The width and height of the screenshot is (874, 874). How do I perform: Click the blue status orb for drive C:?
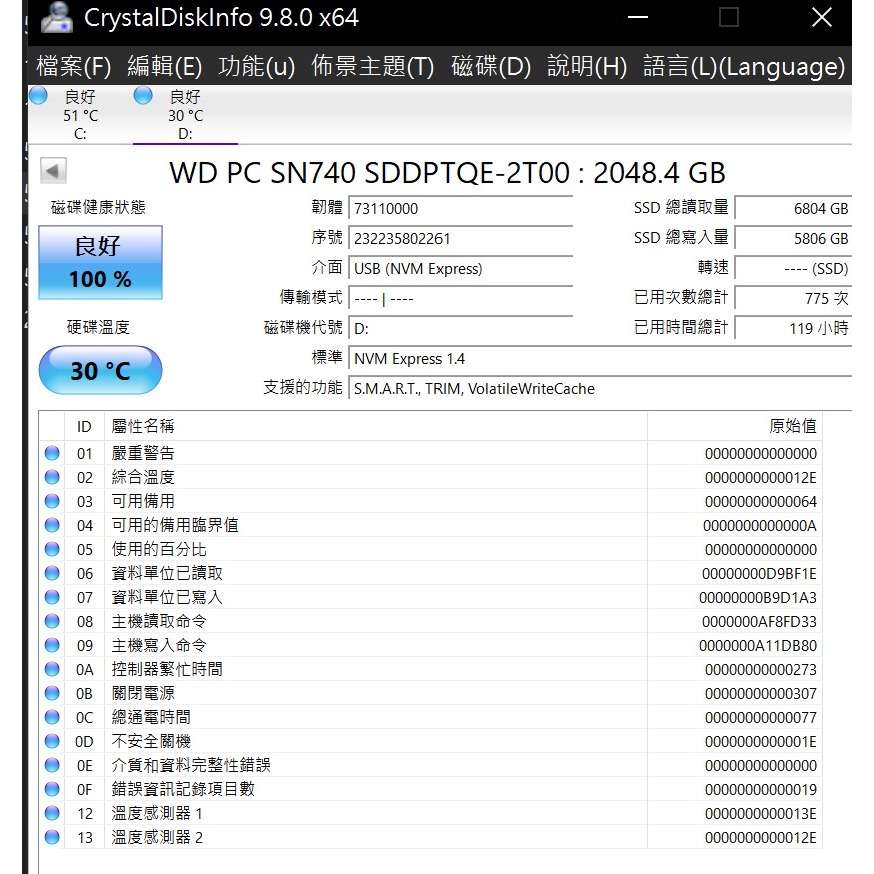point(38,95)
